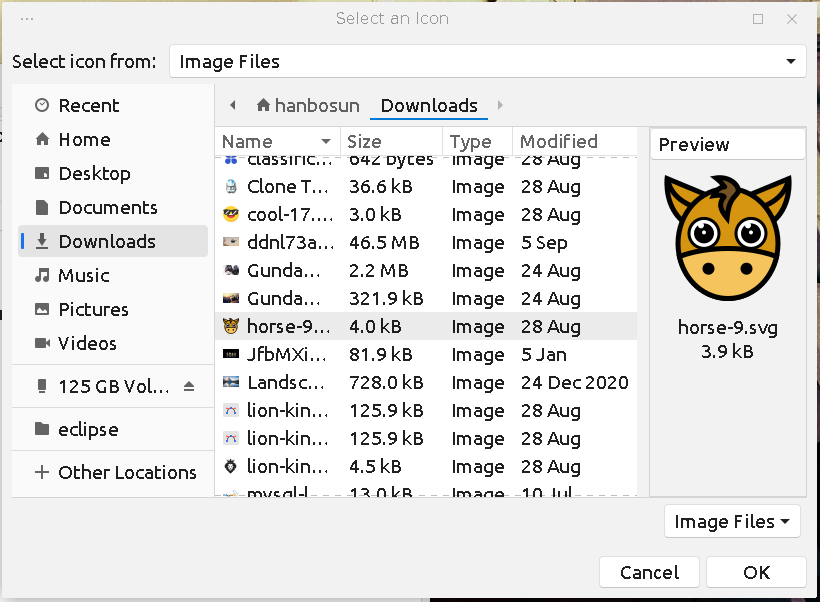The height and width of the screenshot is (602, 820).
Task: Open the Image Files filter dropdown
Action: [x=732, y=521]
